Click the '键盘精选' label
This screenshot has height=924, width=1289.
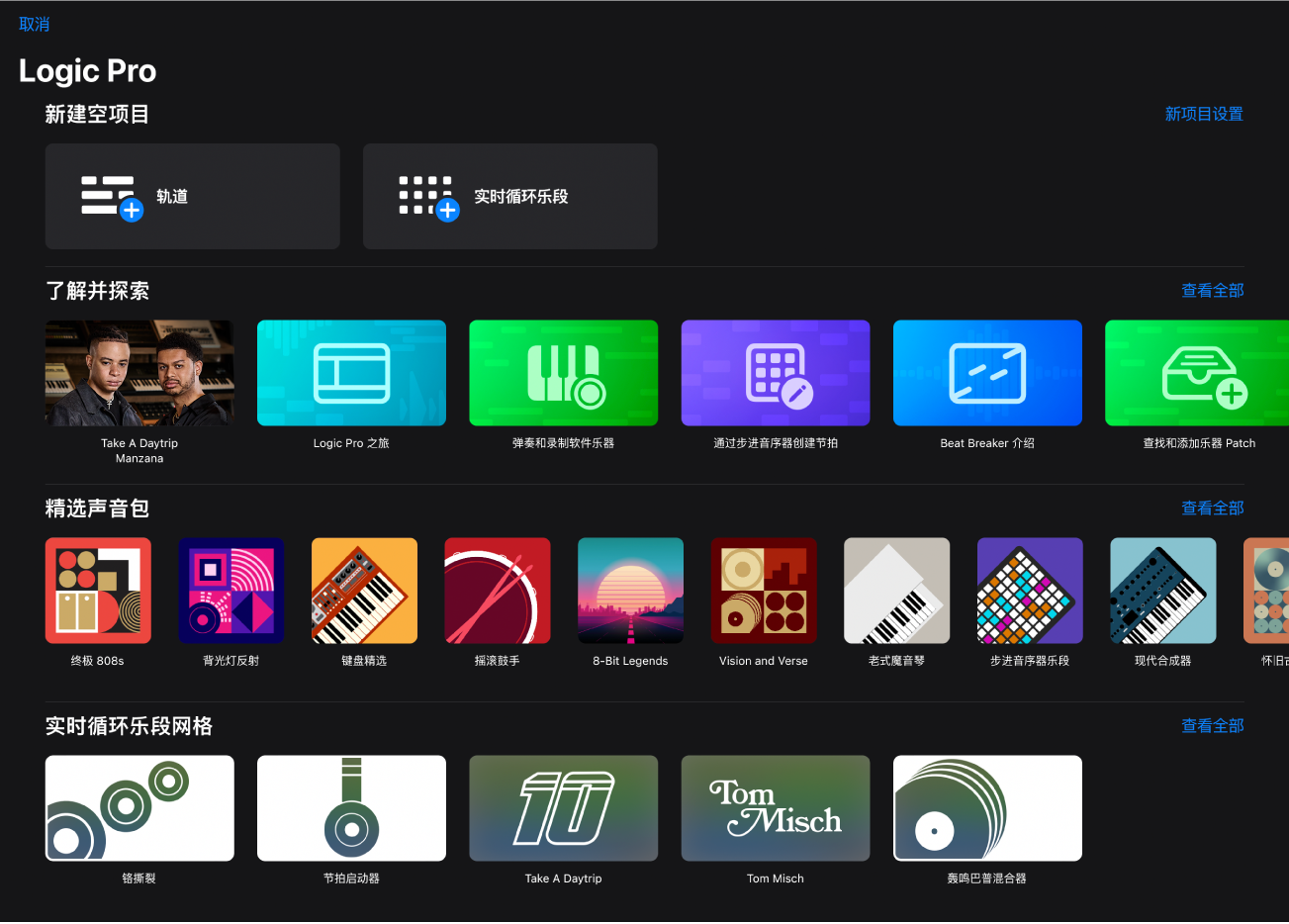(364, 661)
